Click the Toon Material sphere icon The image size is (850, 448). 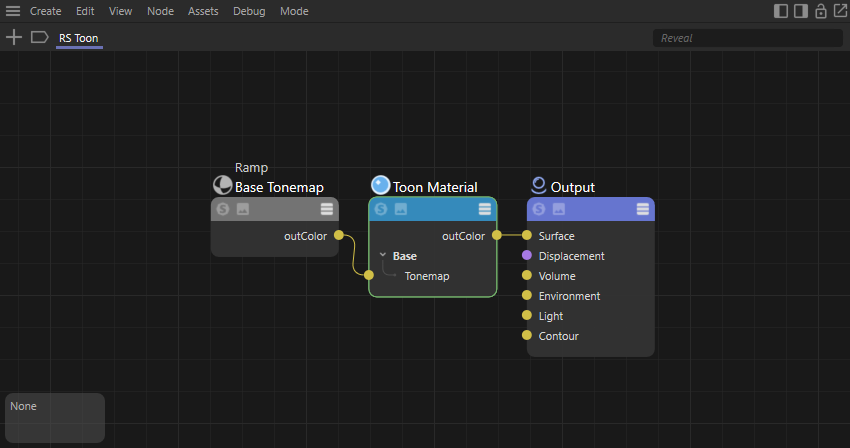pos(380,186)
